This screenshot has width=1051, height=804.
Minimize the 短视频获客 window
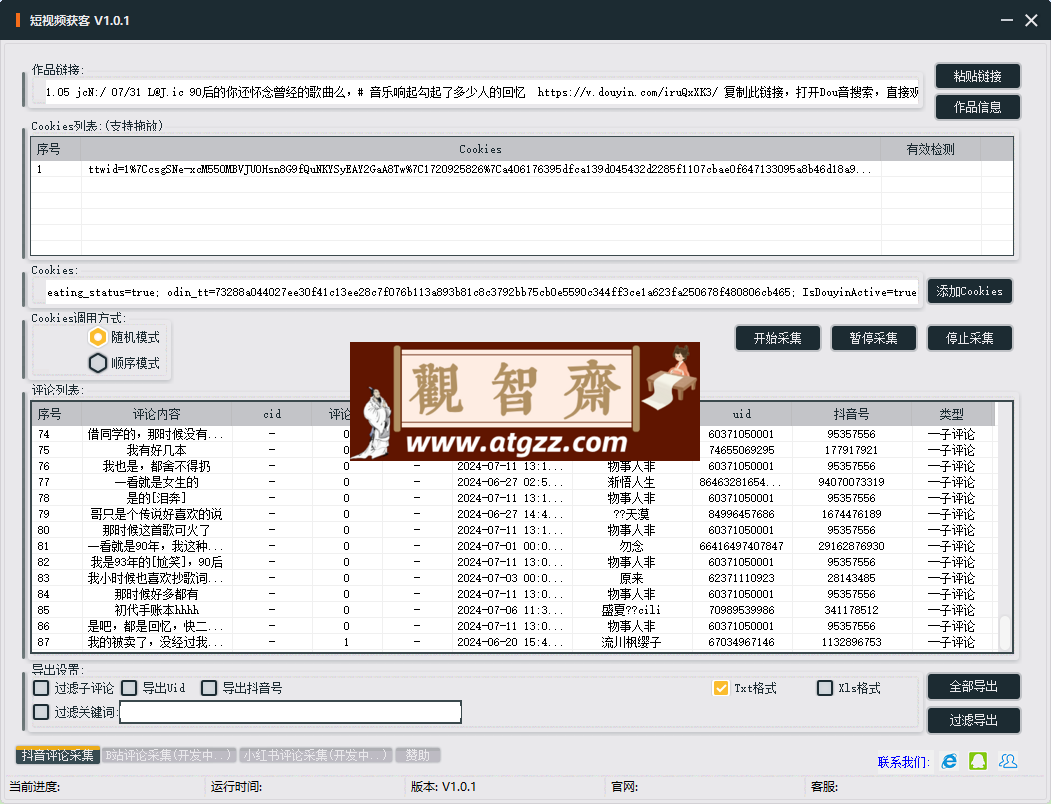(1007, 20)
